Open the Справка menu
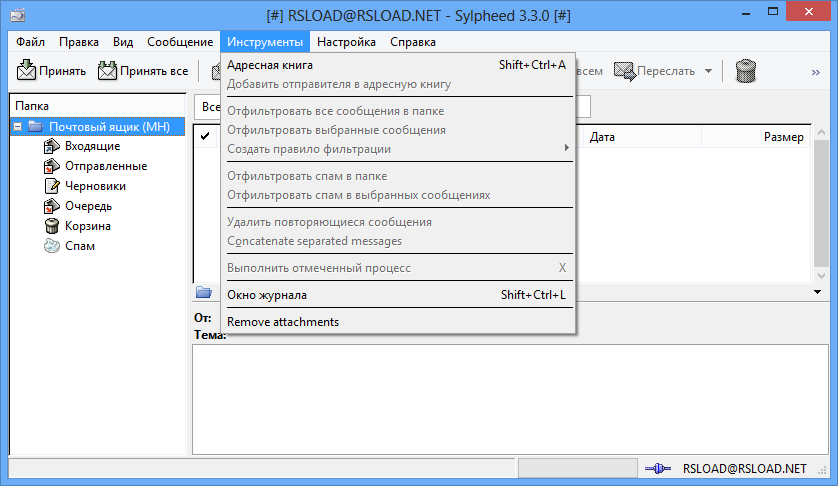Image resolution: width=838 pixels, height=486 pixels. click(x=413, y=42)
